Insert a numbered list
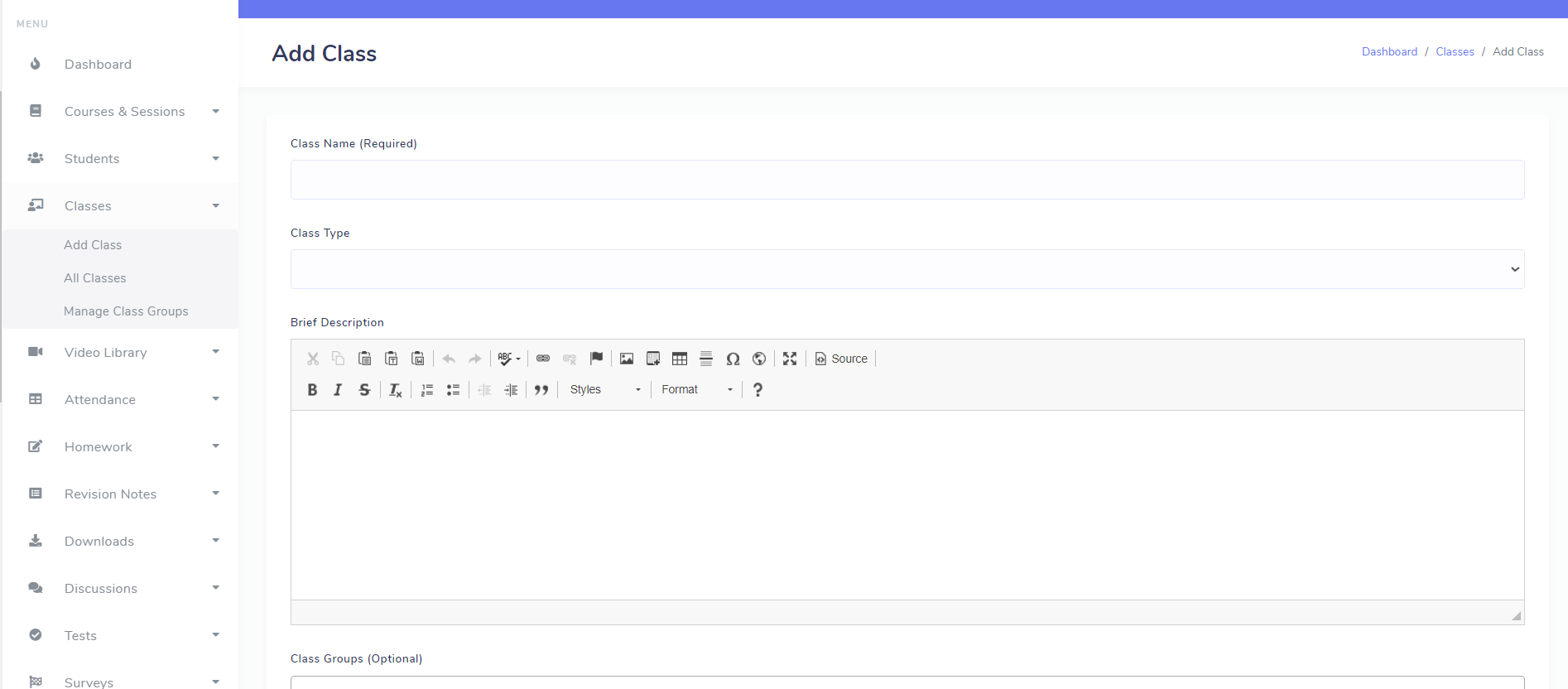Screen dimensions: 1568x689 pos(427,390)
